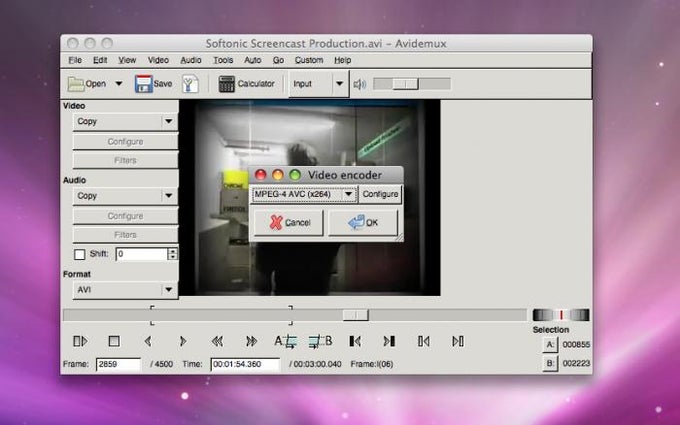The image size is (680, 425).
Task: Set selection marker A
Action: tap(286, 341)
